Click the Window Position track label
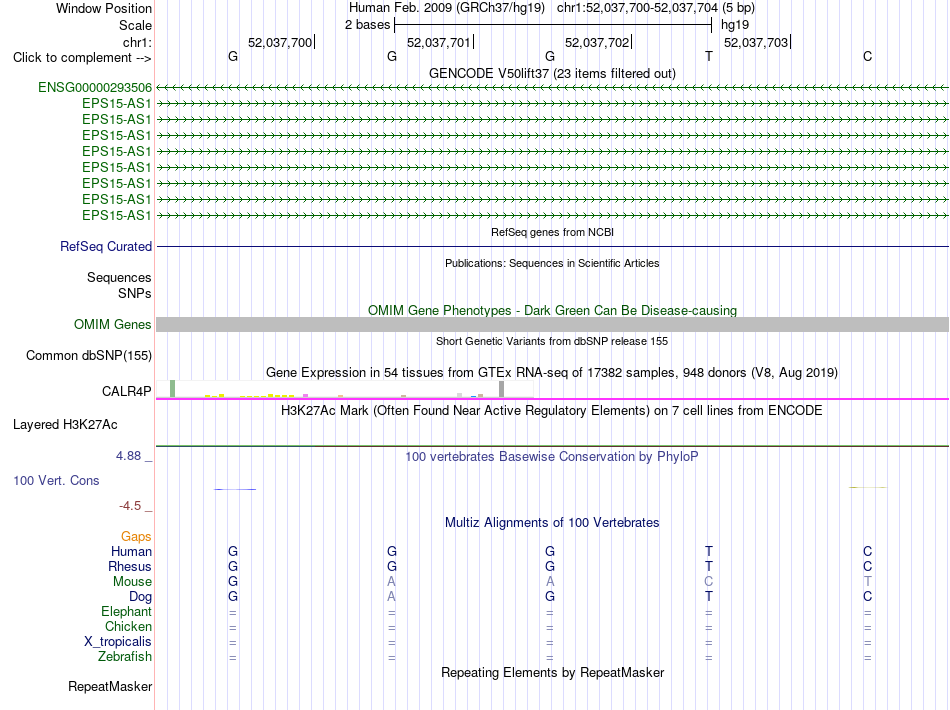The width and height of the screenshot is (950, 710). point(104,8)
